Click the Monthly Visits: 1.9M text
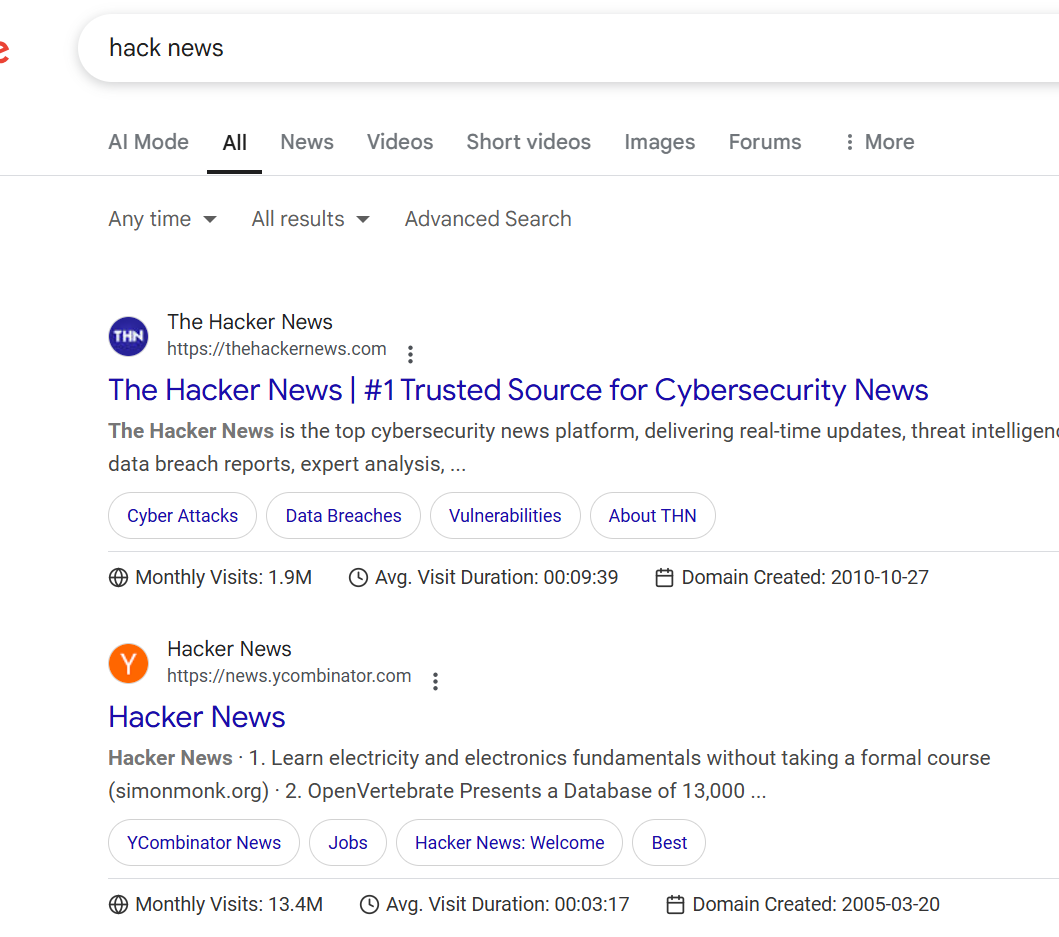The width and height of the screenshot is (1059, 937). [x=224, y=578]
